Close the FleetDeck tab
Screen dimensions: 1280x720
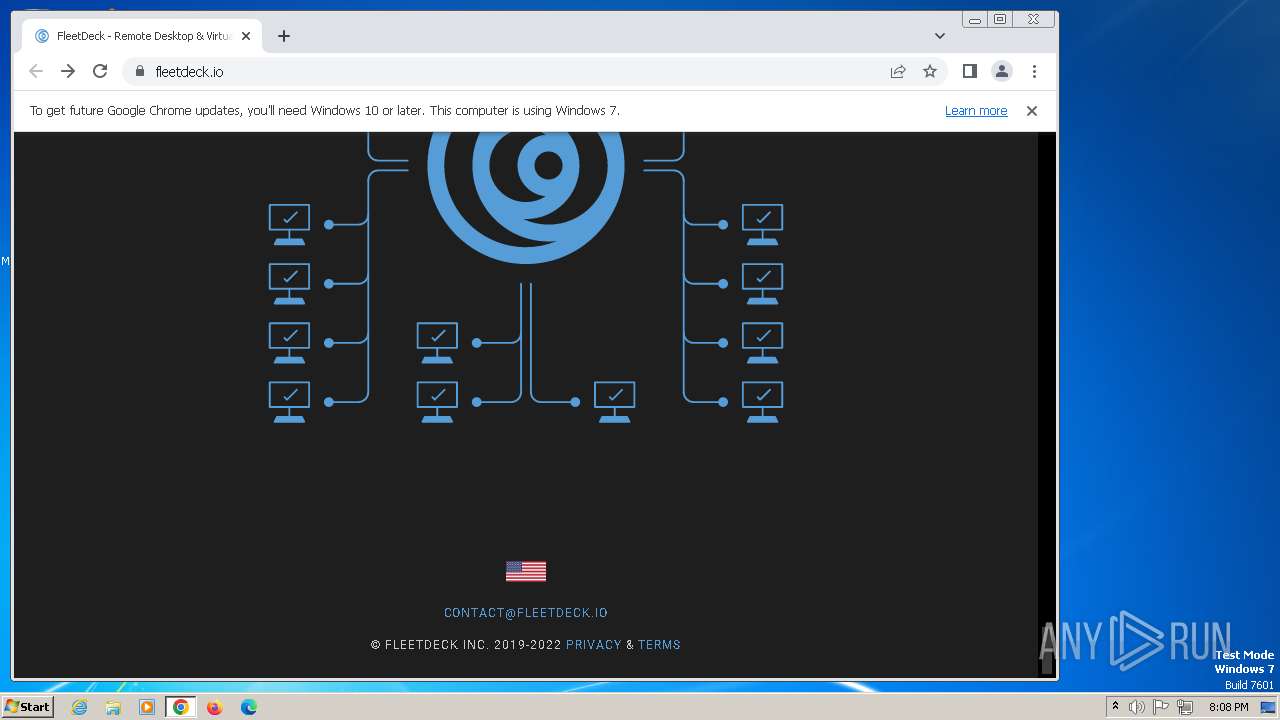click(x=246, y=36)
